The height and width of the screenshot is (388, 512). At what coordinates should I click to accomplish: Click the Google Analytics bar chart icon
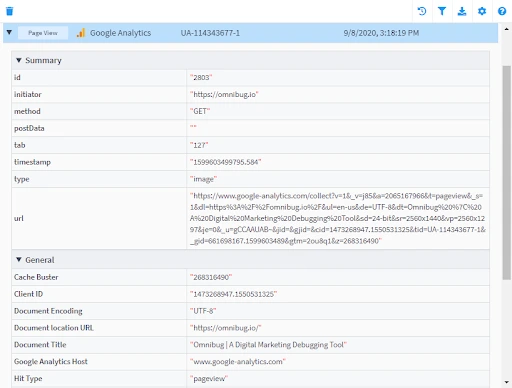tap(81, 33)
